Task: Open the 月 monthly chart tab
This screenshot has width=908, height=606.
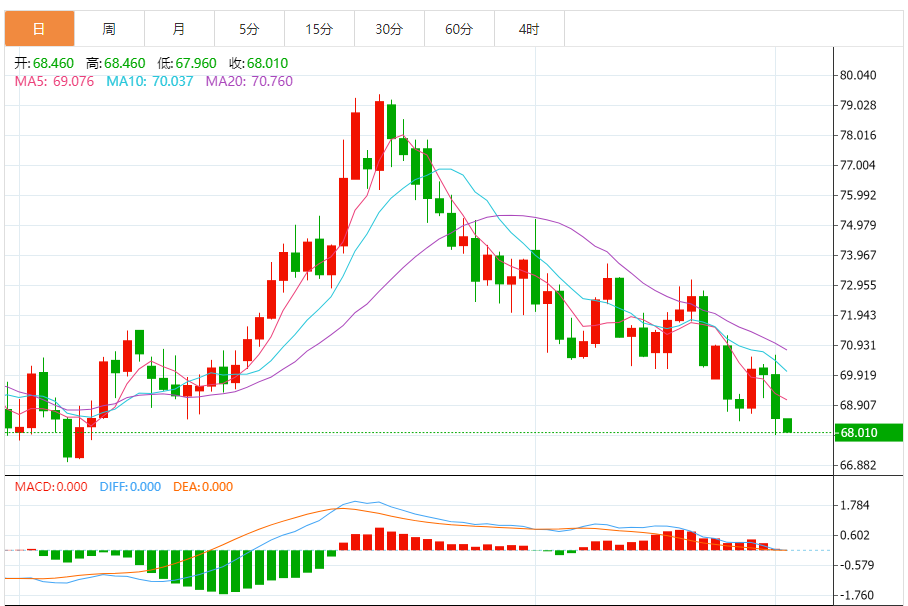Action: [179, 29]
